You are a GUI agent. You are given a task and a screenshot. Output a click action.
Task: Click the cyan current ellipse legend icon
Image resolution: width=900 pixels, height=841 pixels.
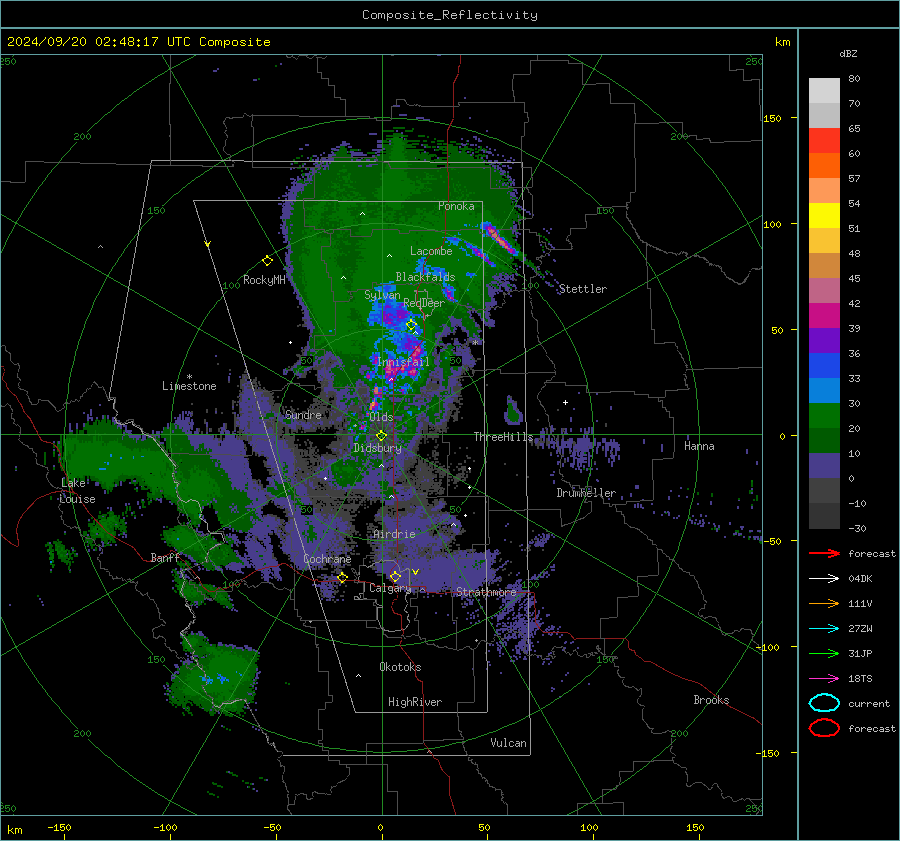(x=824, y=703)
